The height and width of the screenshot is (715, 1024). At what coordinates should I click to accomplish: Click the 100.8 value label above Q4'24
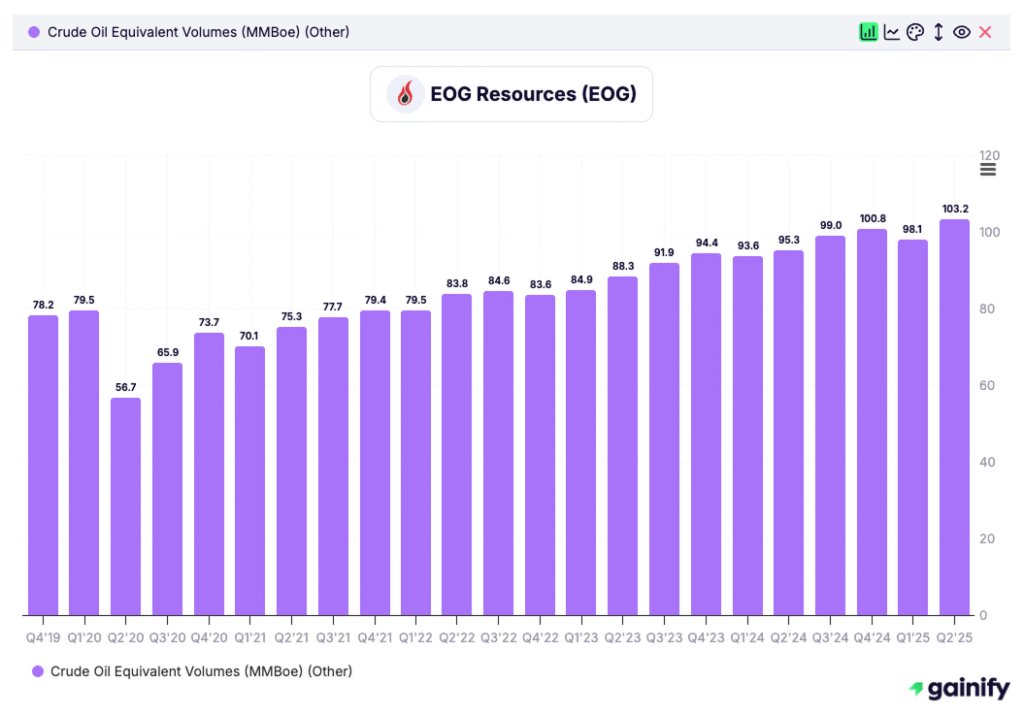point(871,217)
